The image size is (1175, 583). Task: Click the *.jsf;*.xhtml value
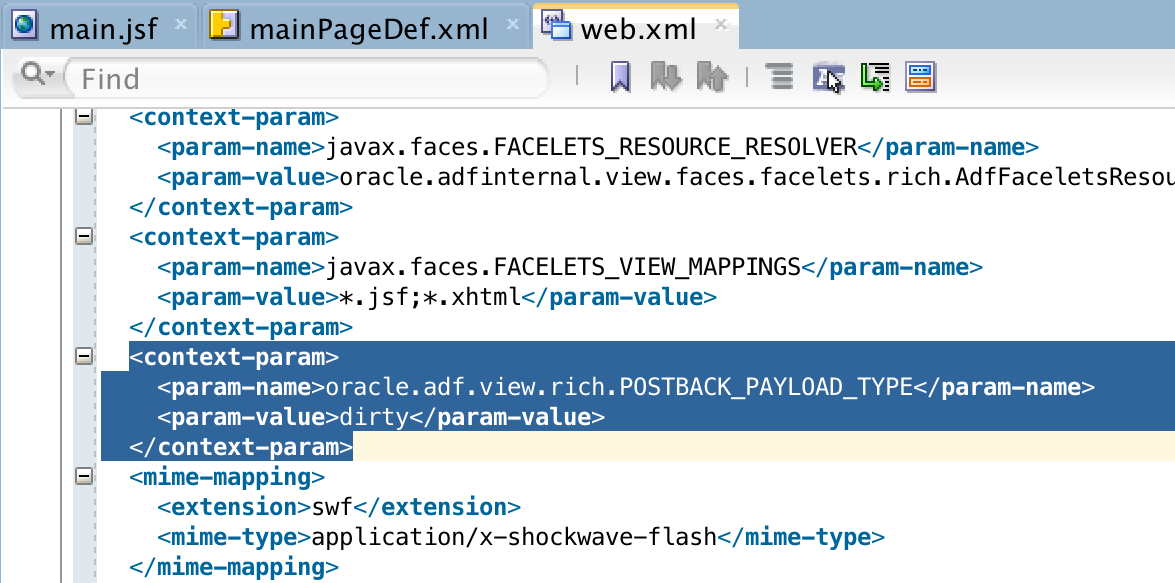coord(430,297)
